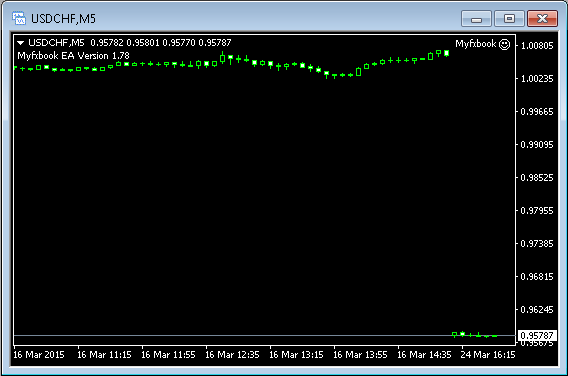Click the '16 Mar 14:35' time axis label
568x376 pixels.
[424, 355]
